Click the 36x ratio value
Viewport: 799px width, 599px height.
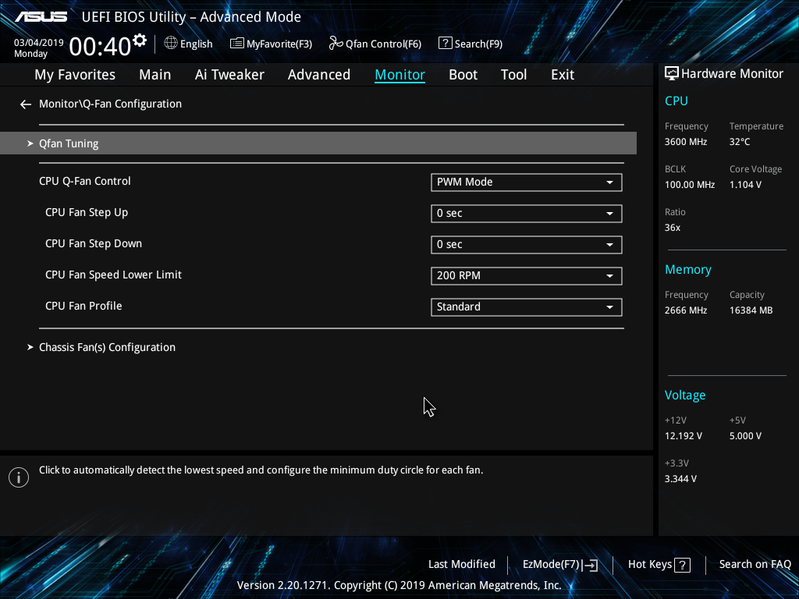(x=672, y=228)
